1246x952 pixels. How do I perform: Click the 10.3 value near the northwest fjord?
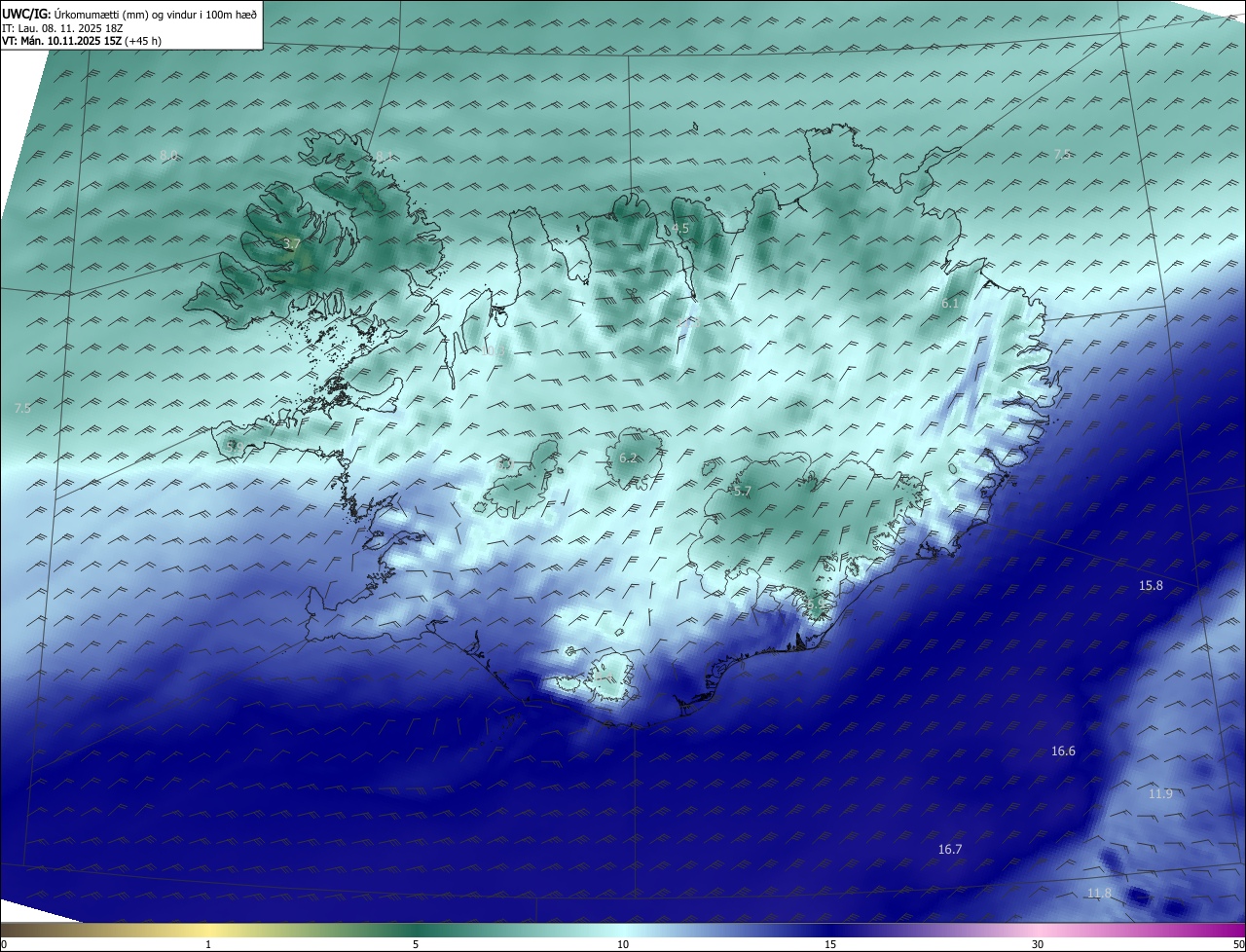[495, 352]
